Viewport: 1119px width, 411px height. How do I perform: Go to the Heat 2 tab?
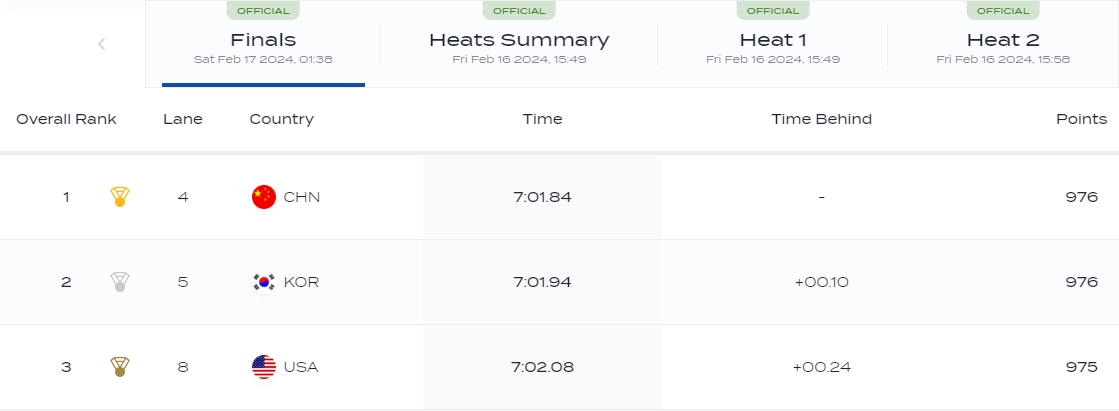[1003, 46]
